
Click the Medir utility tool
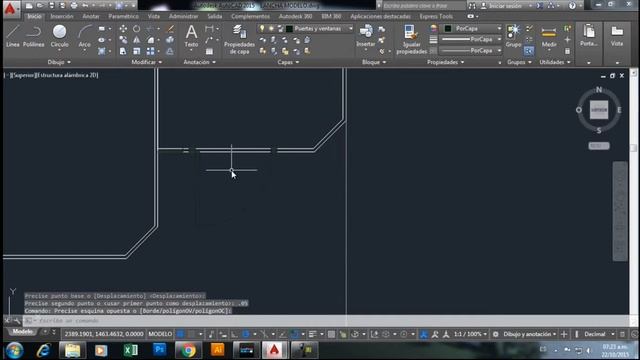(549, 36)
